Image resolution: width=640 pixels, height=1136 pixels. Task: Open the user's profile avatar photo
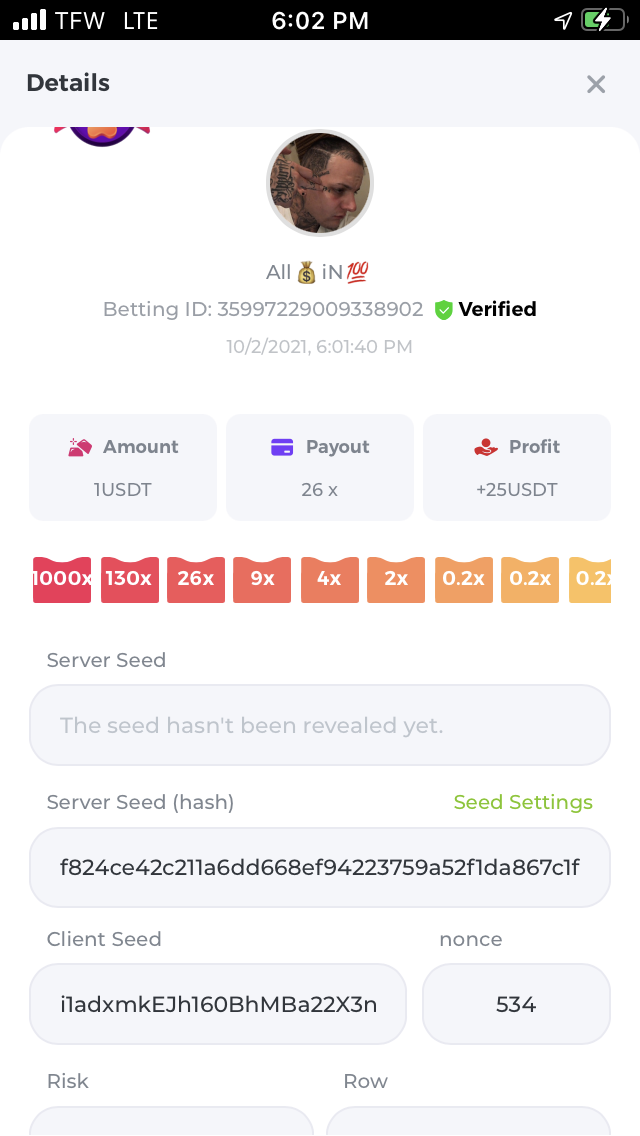tap(320, 183)
